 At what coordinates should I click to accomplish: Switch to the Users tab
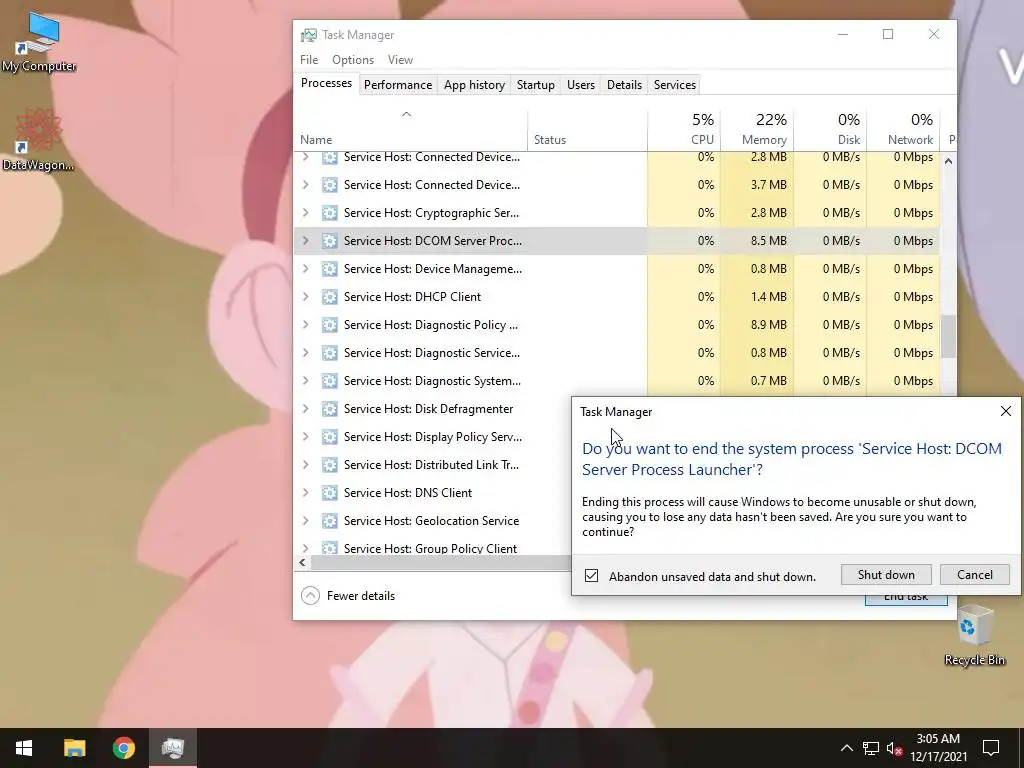coord(581,85)
